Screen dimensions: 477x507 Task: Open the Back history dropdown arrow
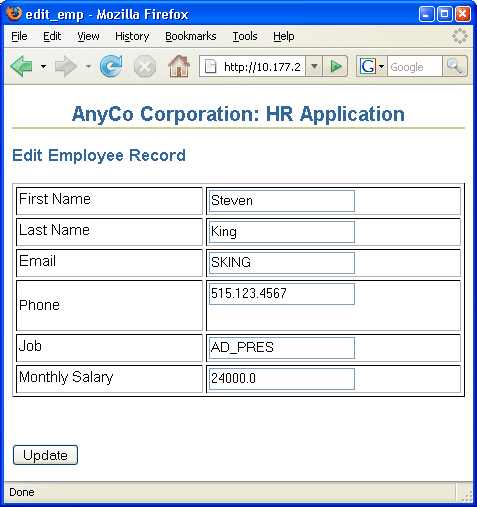pos(43,66)
